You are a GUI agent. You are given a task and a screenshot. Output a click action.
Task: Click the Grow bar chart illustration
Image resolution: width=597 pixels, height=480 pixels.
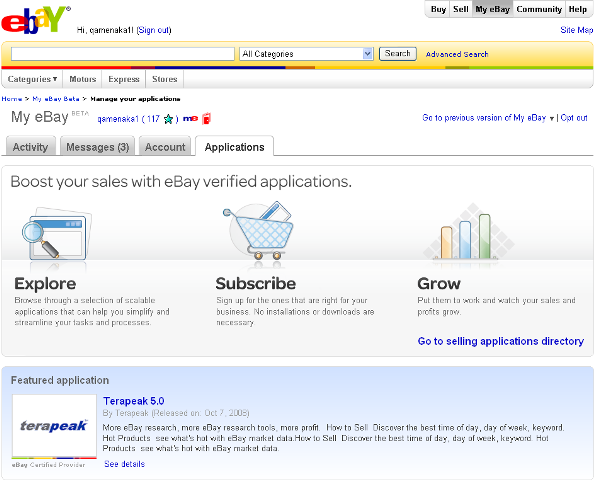468,232
